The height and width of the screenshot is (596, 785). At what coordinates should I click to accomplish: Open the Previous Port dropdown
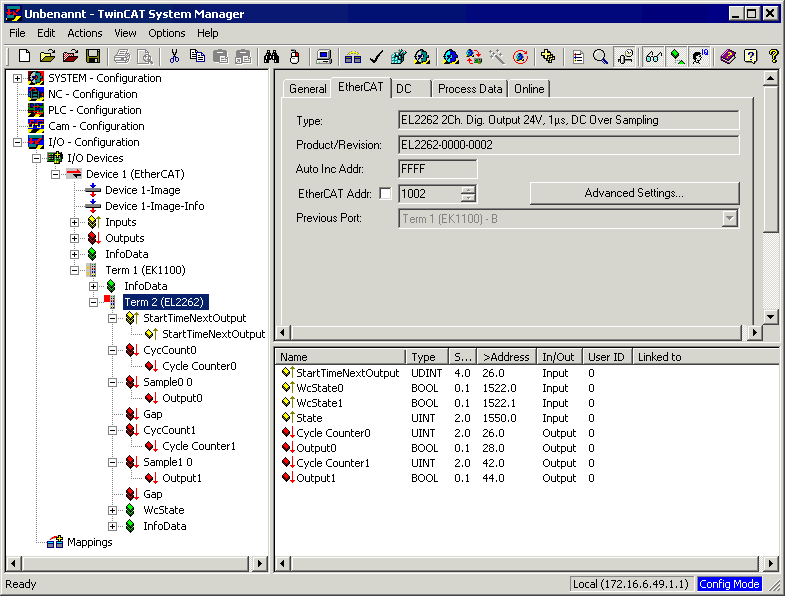(x=729, y=218)
